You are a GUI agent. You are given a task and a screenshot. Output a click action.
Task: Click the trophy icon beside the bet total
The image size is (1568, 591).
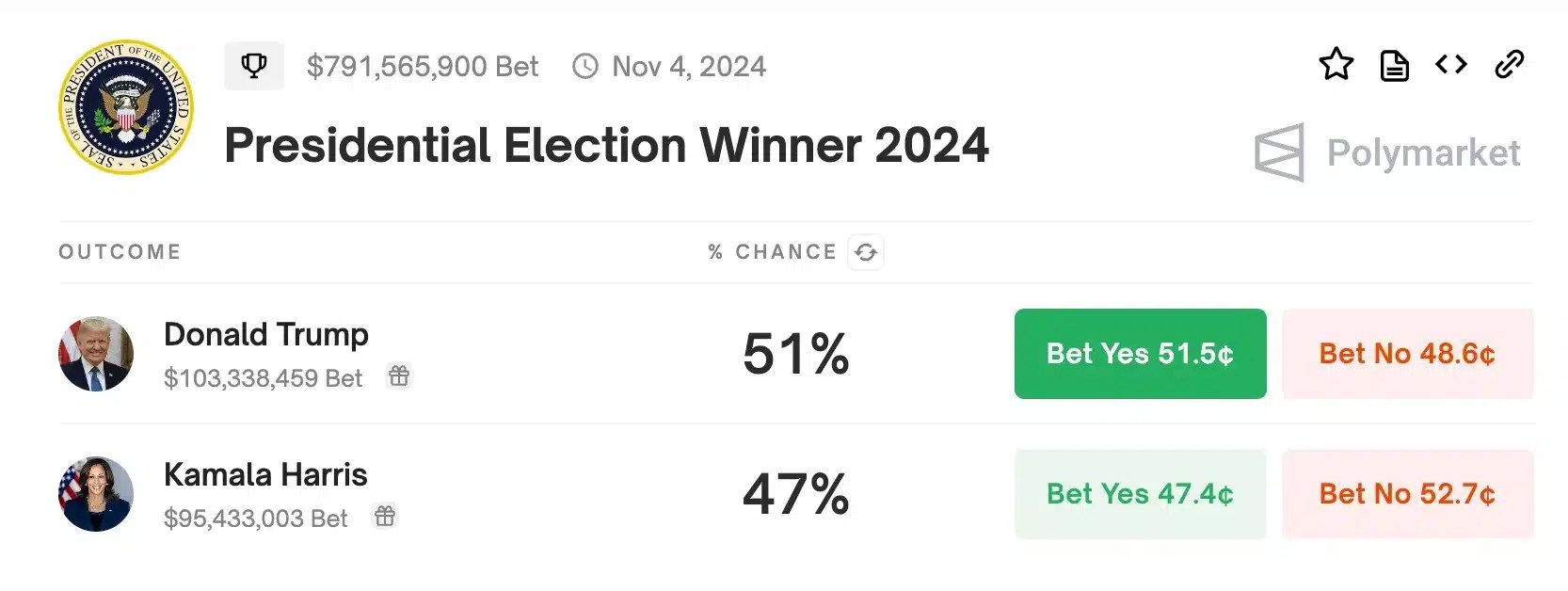[253, 66]
